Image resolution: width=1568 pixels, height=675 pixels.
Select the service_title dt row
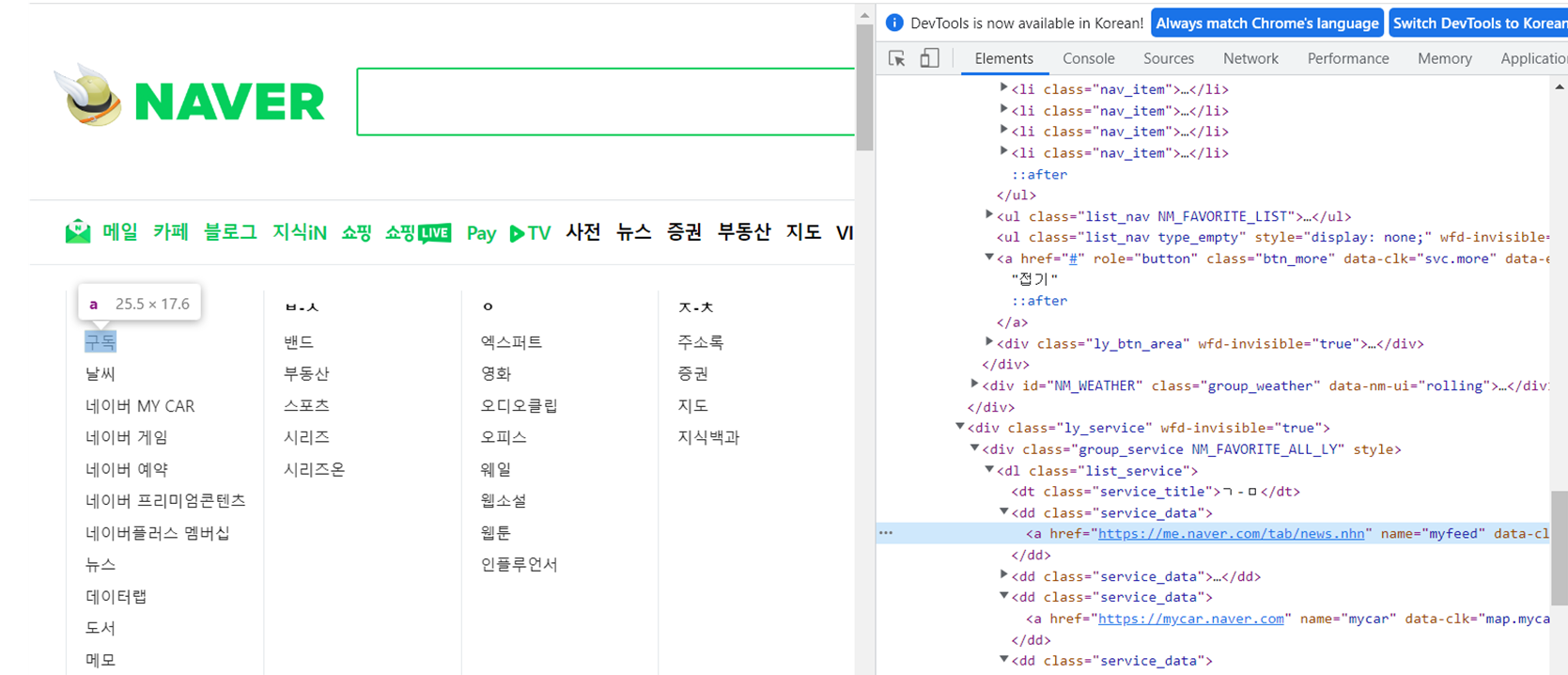pyautogui.click(x=1156, y=491)
